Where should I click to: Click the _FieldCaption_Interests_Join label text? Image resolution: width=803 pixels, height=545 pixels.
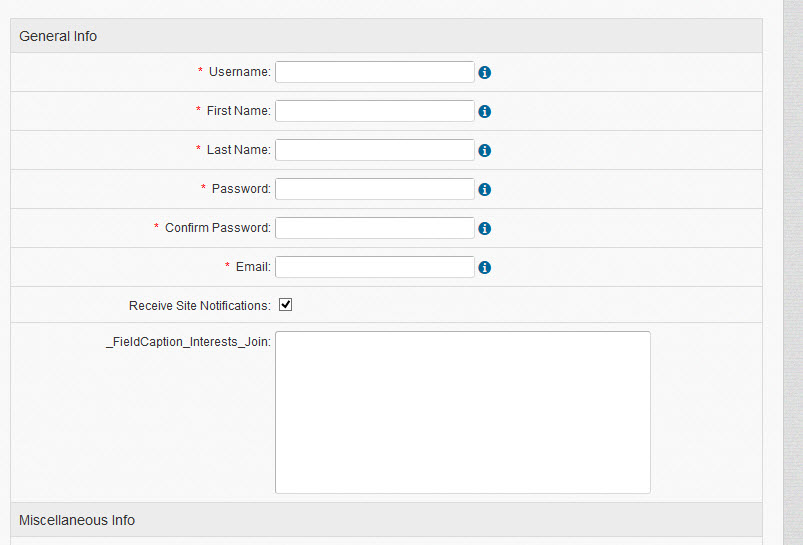(188, 342)
